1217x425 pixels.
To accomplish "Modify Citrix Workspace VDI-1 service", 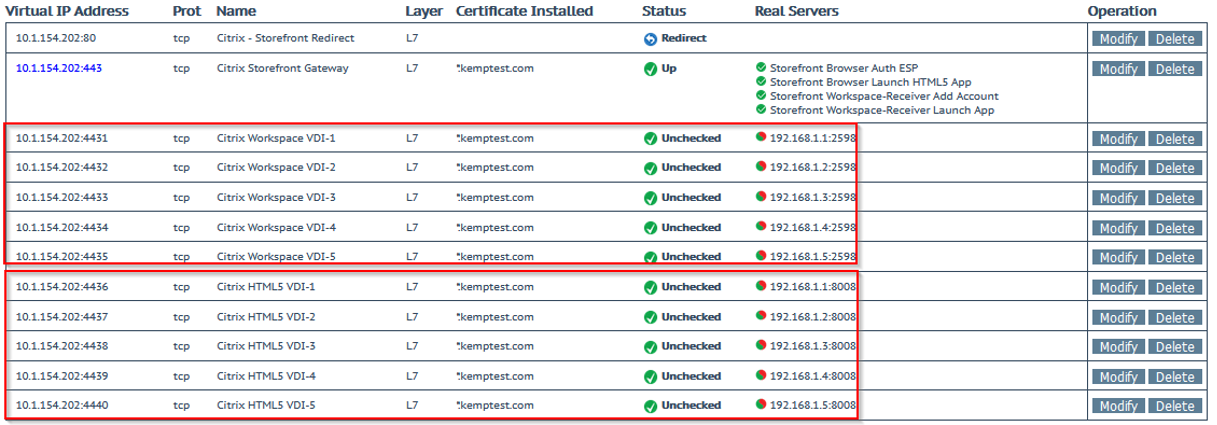I will pos(1117,139).
